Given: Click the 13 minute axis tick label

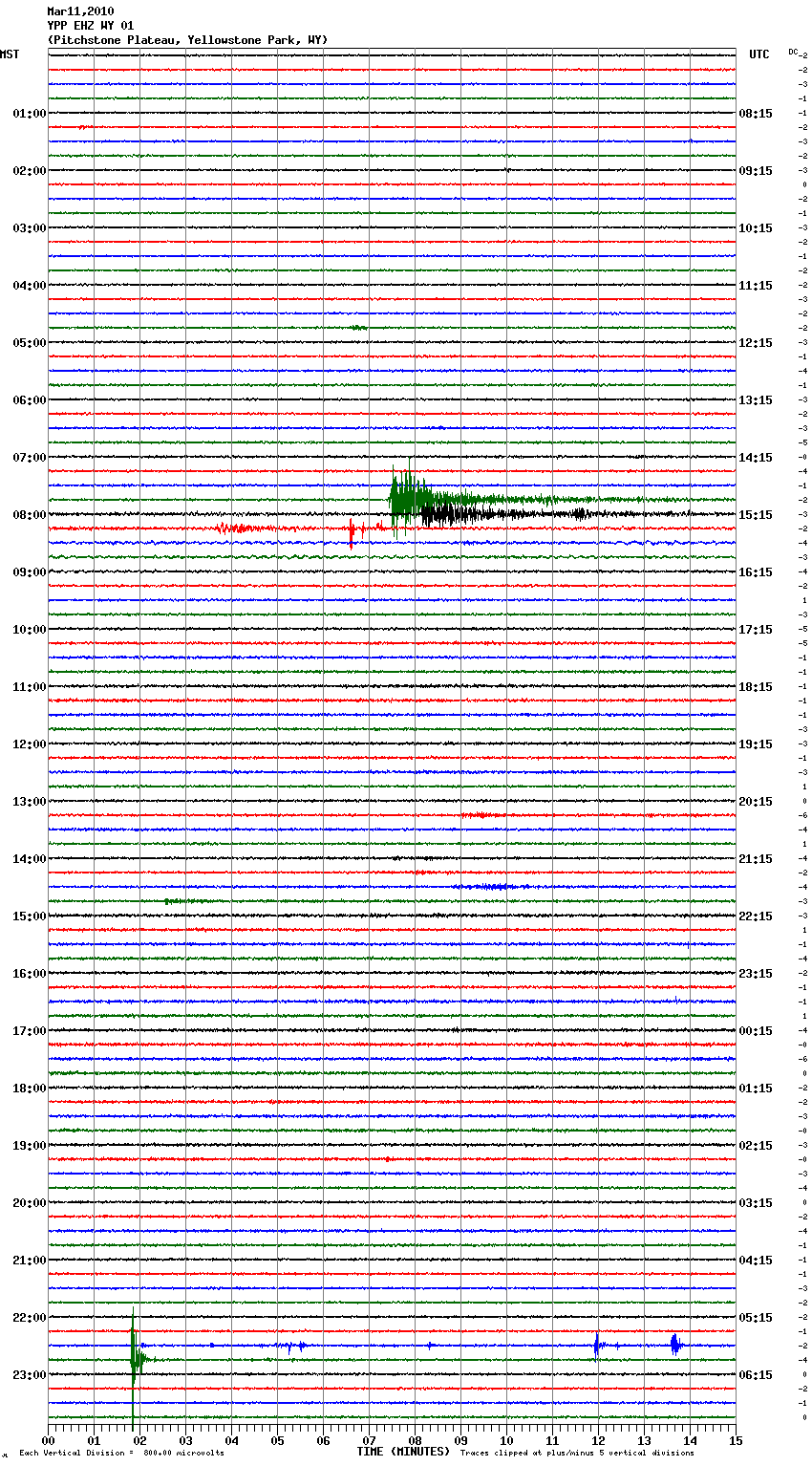Looking at the screenshot, I should tap(644, 1440).
